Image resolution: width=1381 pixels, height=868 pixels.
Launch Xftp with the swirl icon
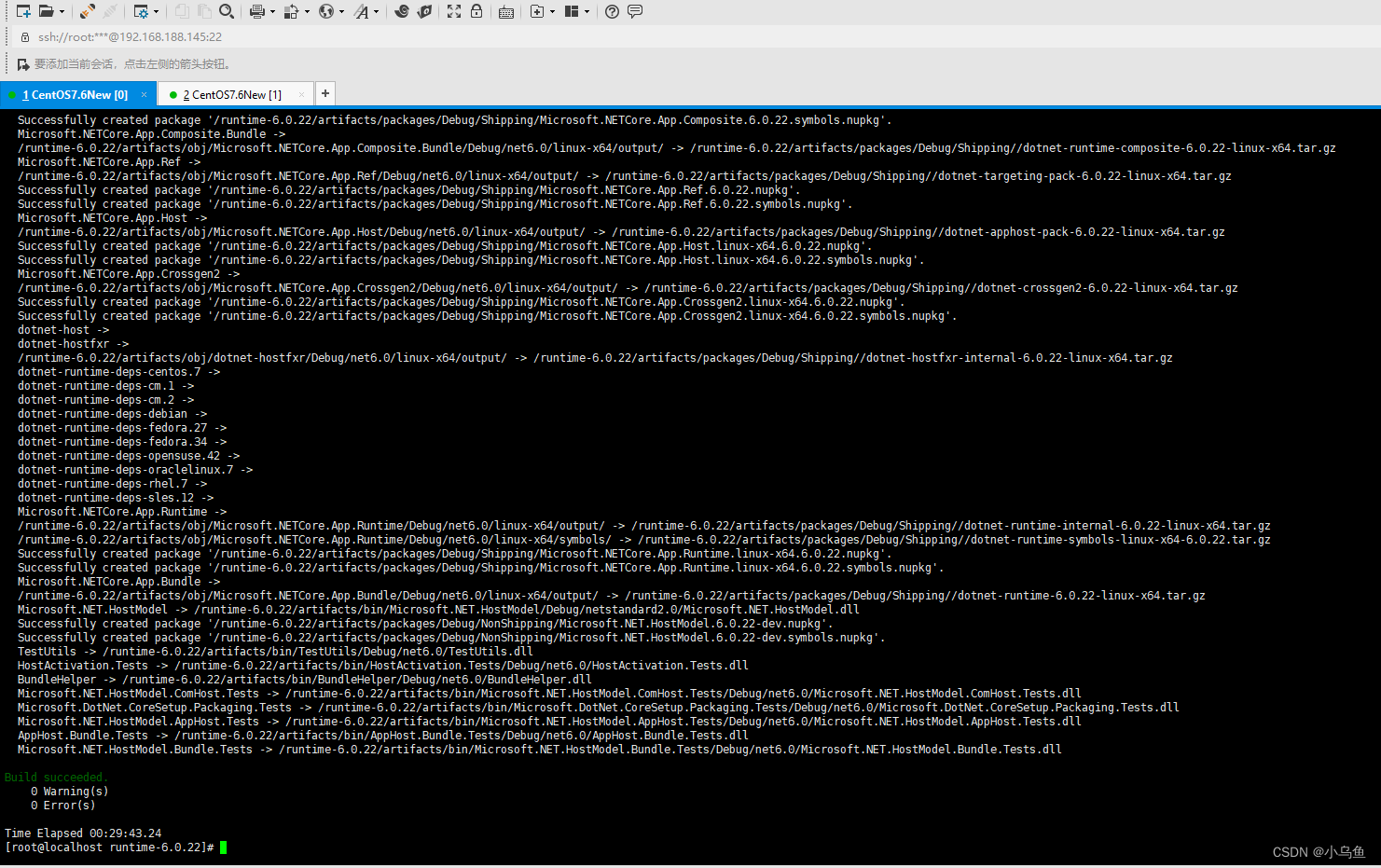coord(402,11)
